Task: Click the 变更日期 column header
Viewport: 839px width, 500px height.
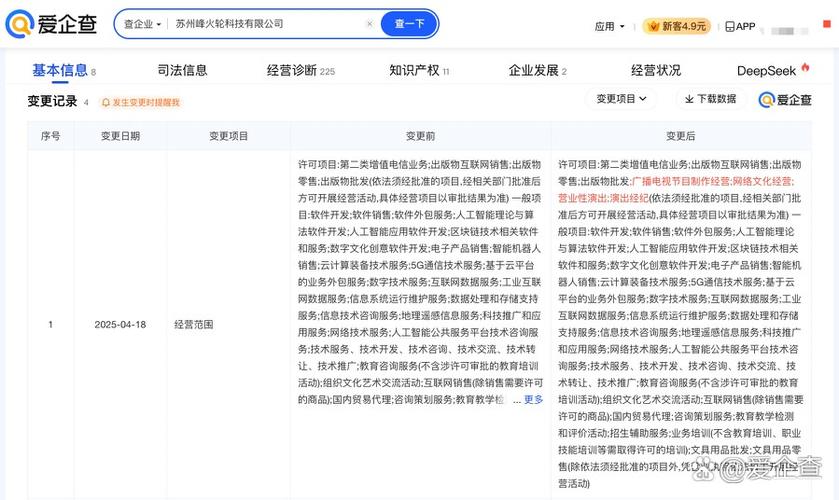Action: [x=120, y=136]
